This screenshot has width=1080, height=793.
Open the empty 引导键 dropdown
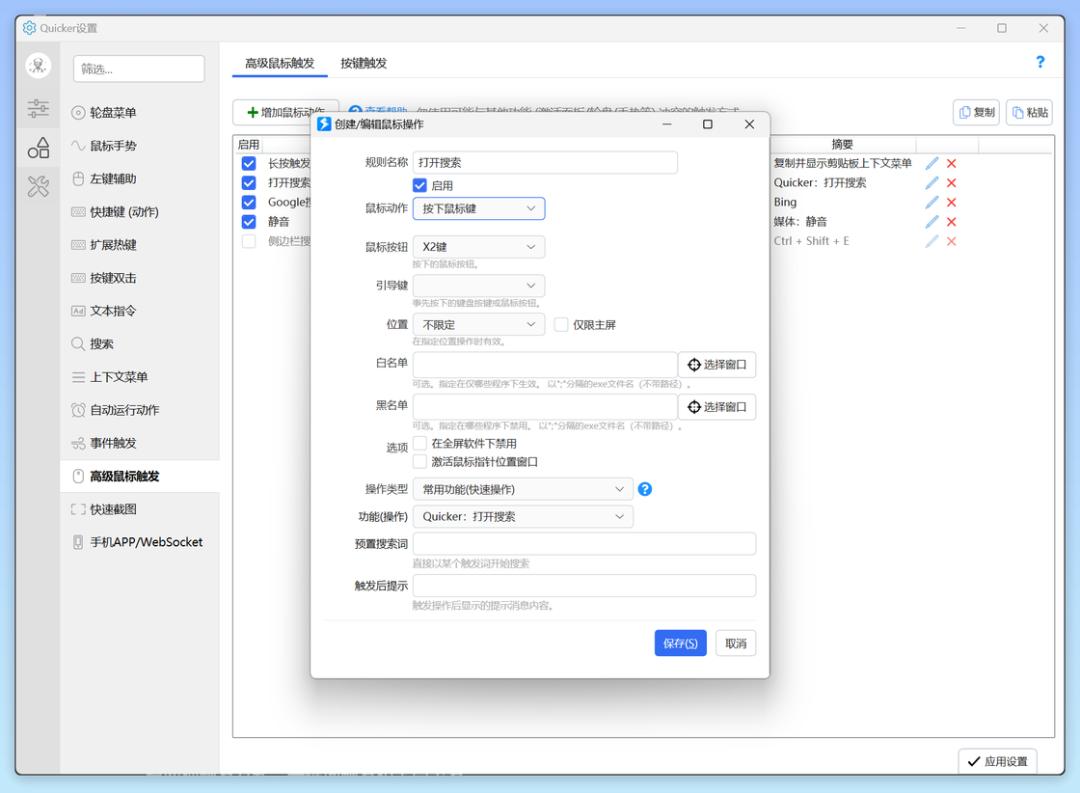tap(479, 285)
